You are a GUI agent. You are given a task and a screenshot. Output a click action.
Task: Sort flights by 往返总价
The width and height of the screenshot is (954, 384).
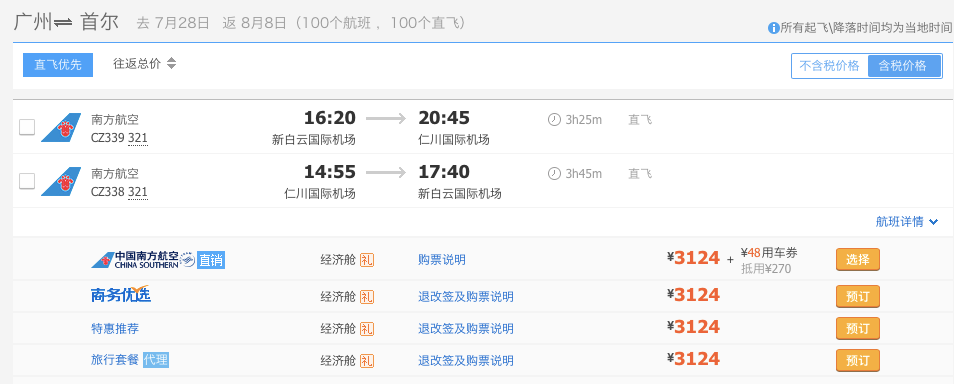coord(145,63)
